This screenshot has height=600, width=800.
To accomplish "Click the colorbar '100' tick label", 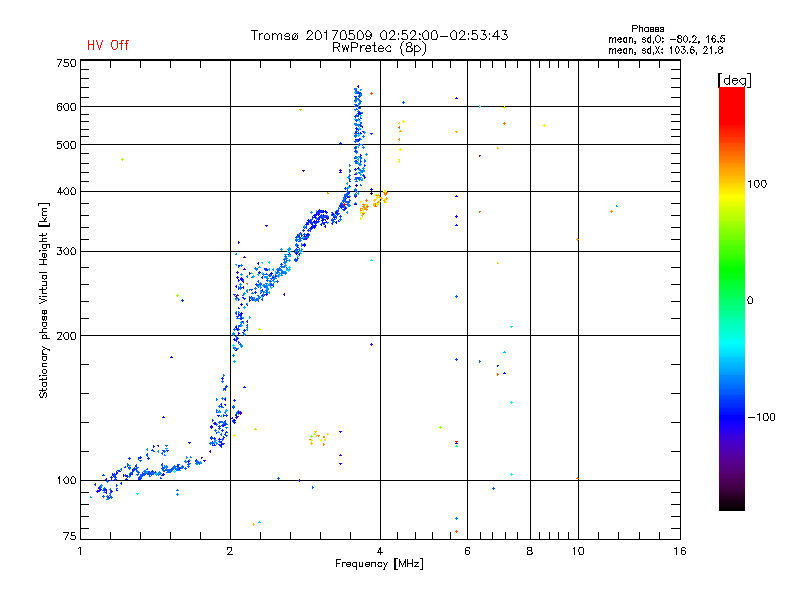I will (x=757, y=184).
